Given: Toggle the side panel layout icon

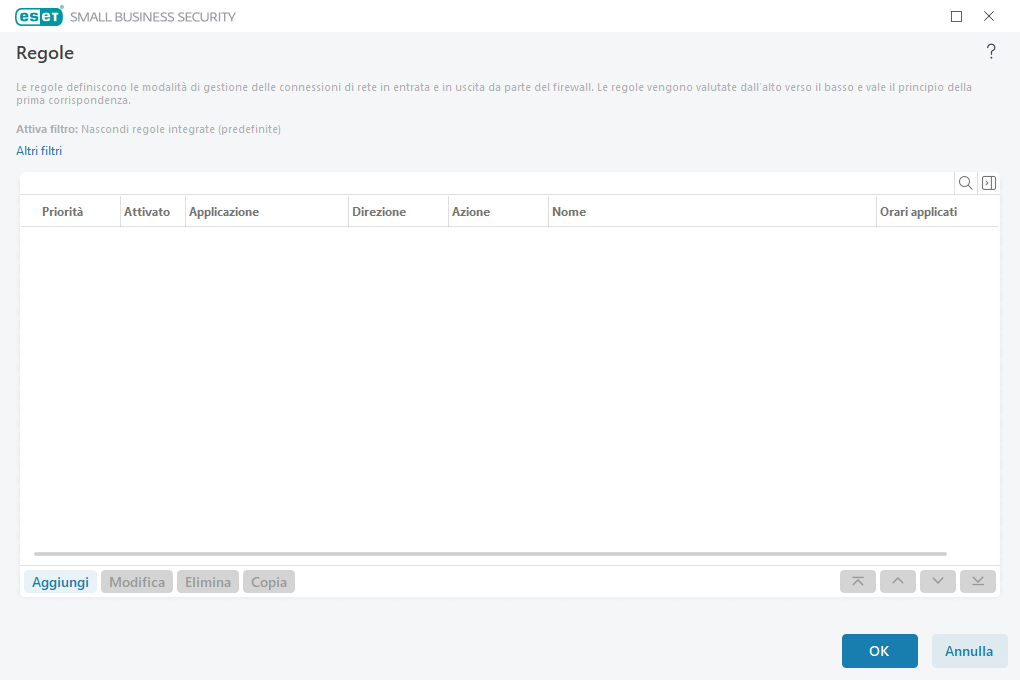Looking at the screenshot, I should [989, 182].
